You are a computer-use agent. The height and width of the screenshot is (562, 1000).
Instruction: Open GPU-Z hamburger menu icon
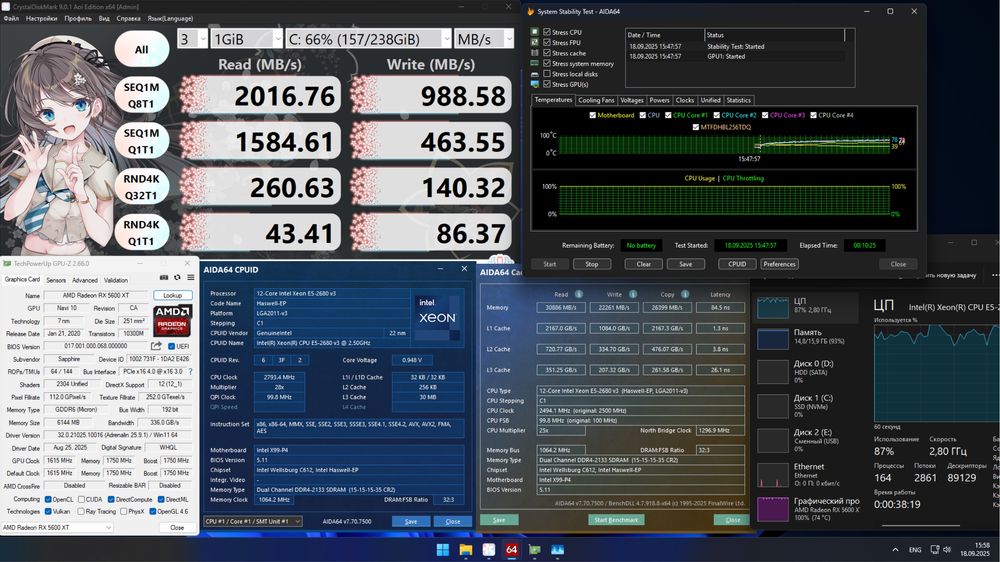[191, 277]
